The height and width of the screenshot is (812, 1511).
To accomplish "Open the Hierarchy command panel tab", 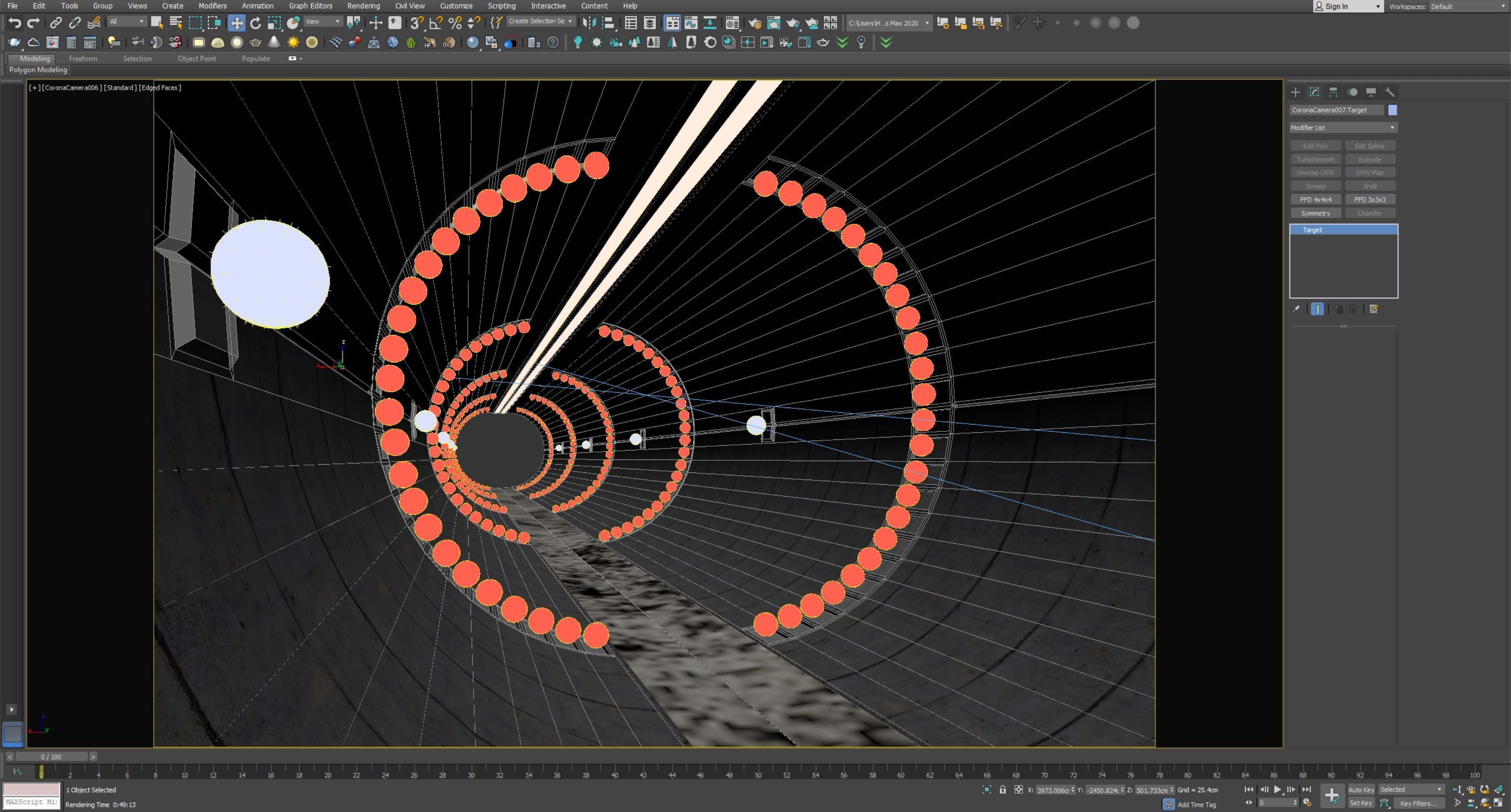I will point(1333,92).
